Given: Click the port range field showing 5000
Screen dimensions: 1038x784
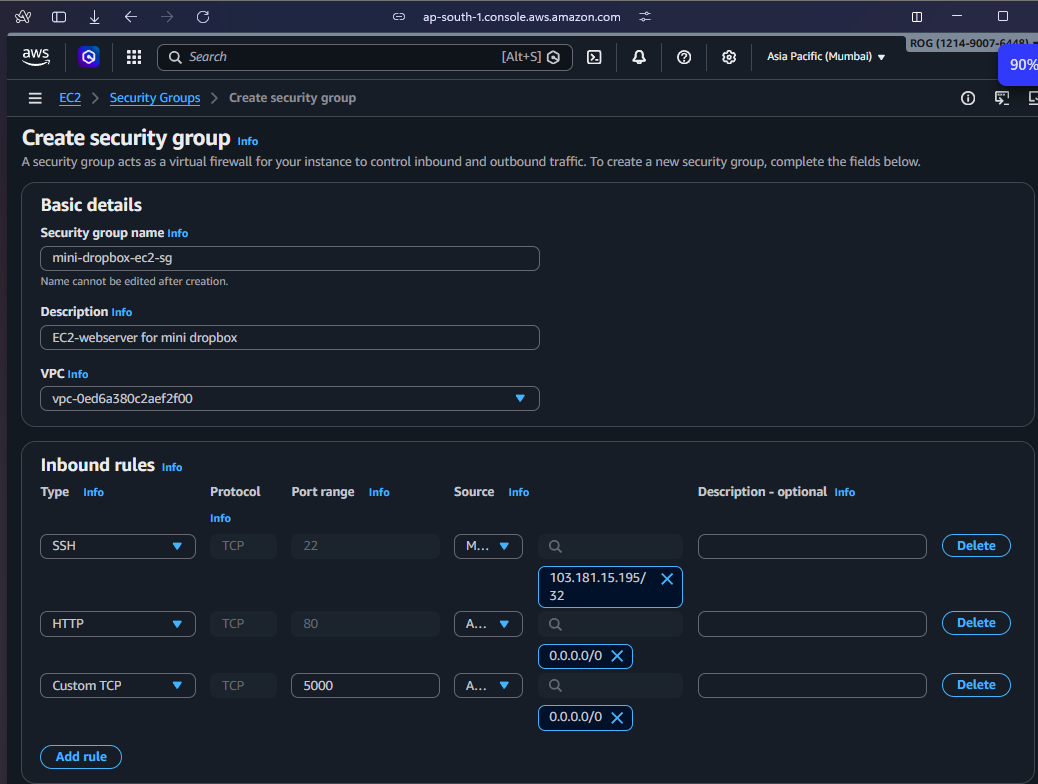Looking at the screenshot, I should tap(365, 686).
